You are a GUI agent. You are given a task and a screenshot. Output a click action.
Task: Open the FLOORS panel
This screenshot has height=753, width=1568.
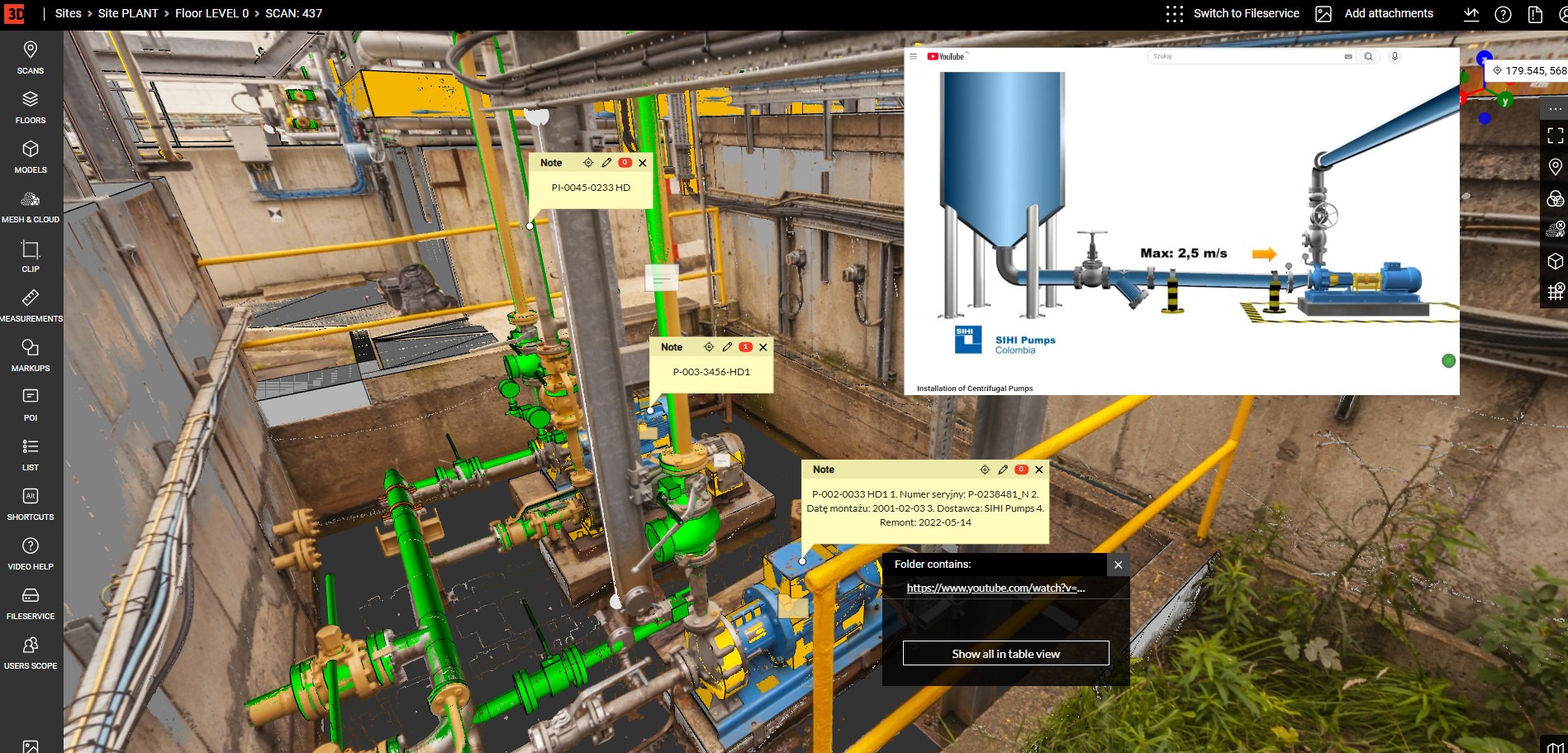tap(30, 107)
